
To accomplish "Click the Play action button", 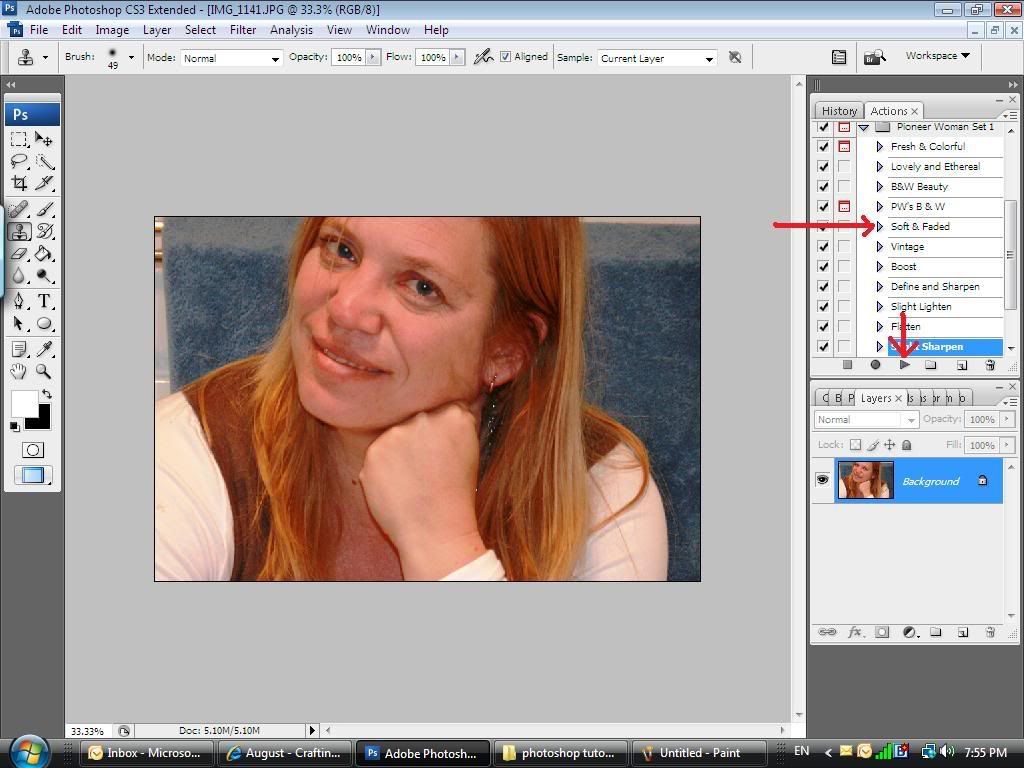I will (x=904, y=365).
